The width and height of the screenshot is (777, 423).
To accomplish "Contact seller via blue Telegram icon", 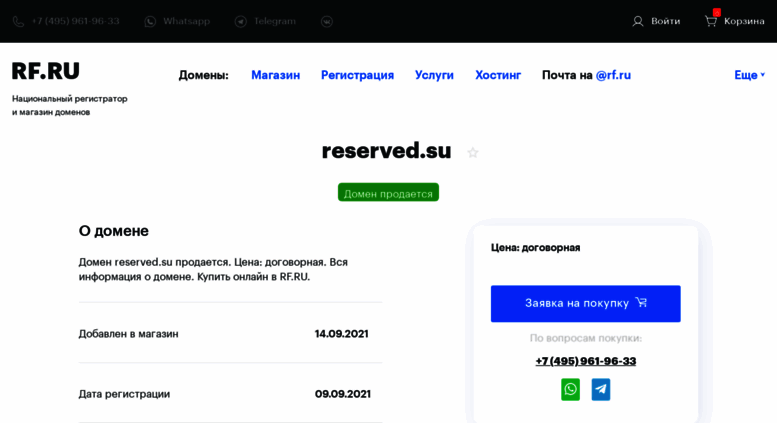I will 601,389.
